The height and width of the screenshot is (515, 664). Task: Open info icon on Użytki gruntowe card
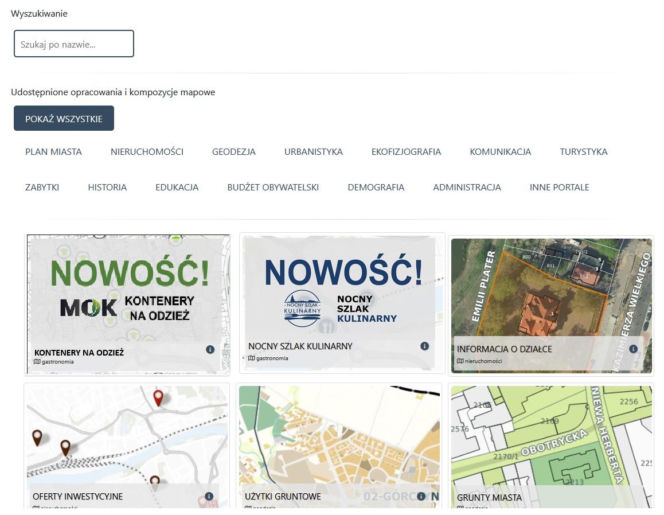point(421,496)
